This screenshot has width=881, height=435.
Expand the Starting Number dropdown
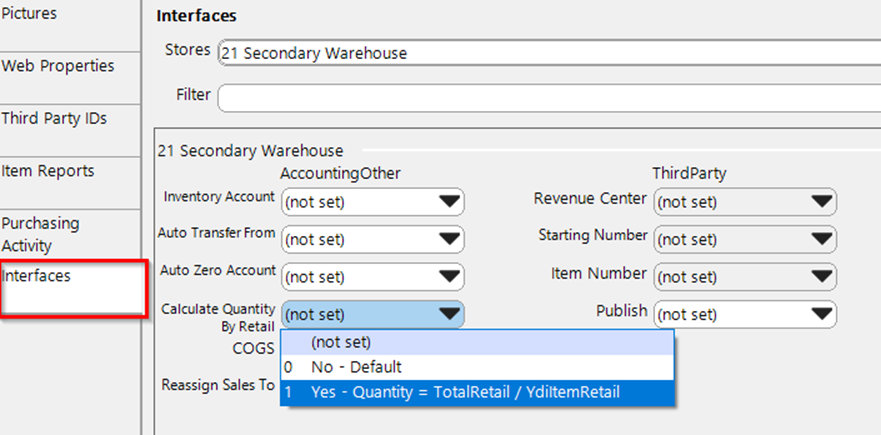pos(744,239)
